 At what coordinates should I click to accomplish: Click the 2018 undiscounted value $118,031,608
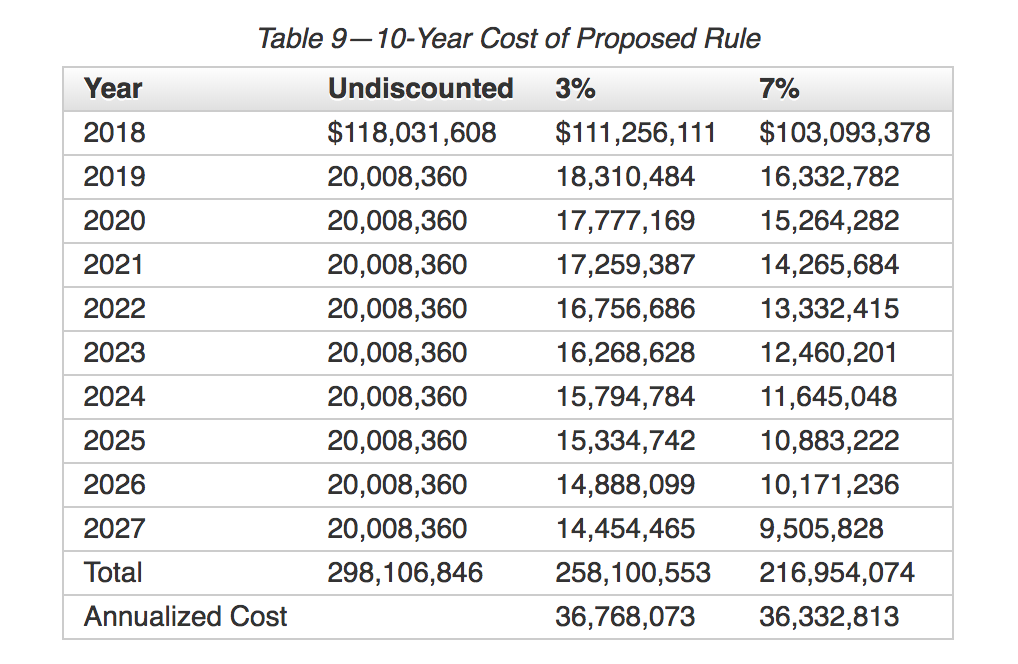(412, 133)
